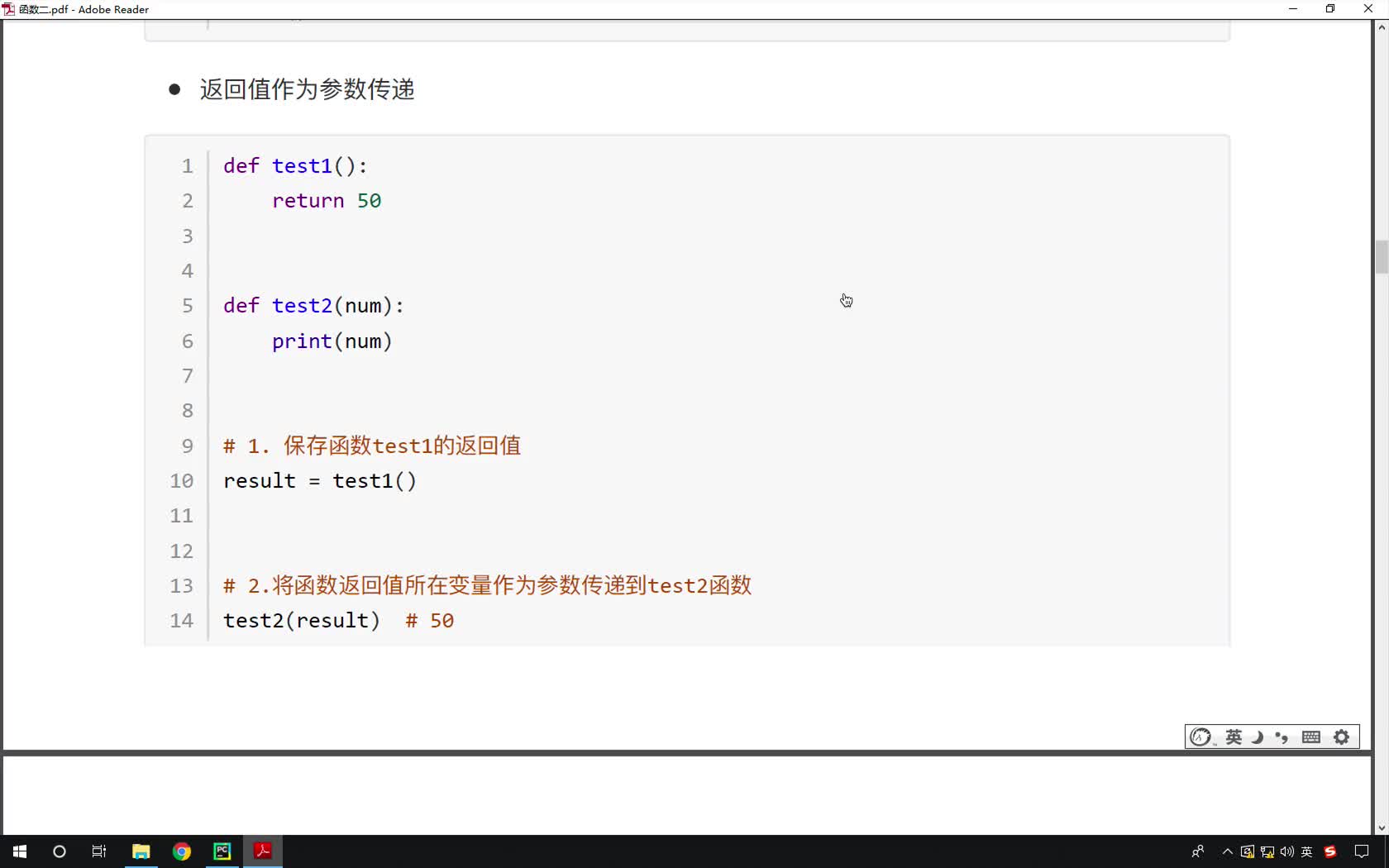Click the Adobe Reader taskbar icon

[x=263, y=851]
